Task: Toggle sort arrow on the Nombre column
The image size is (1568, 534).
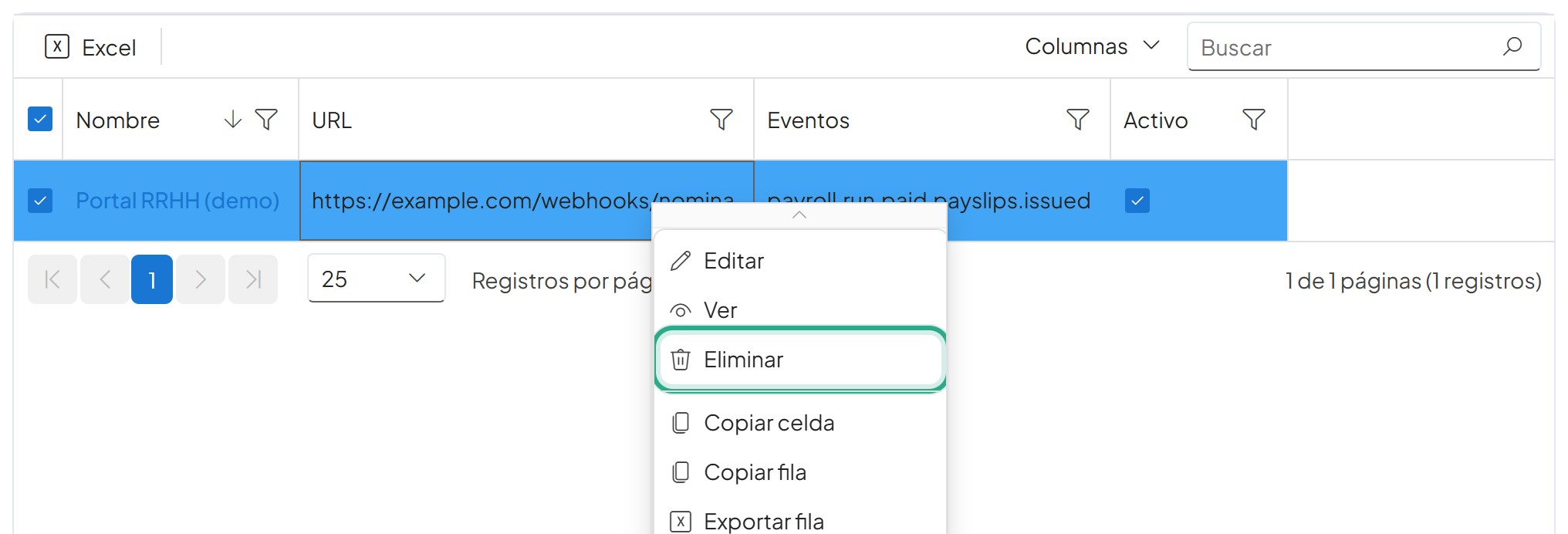Action: (232, 120)
